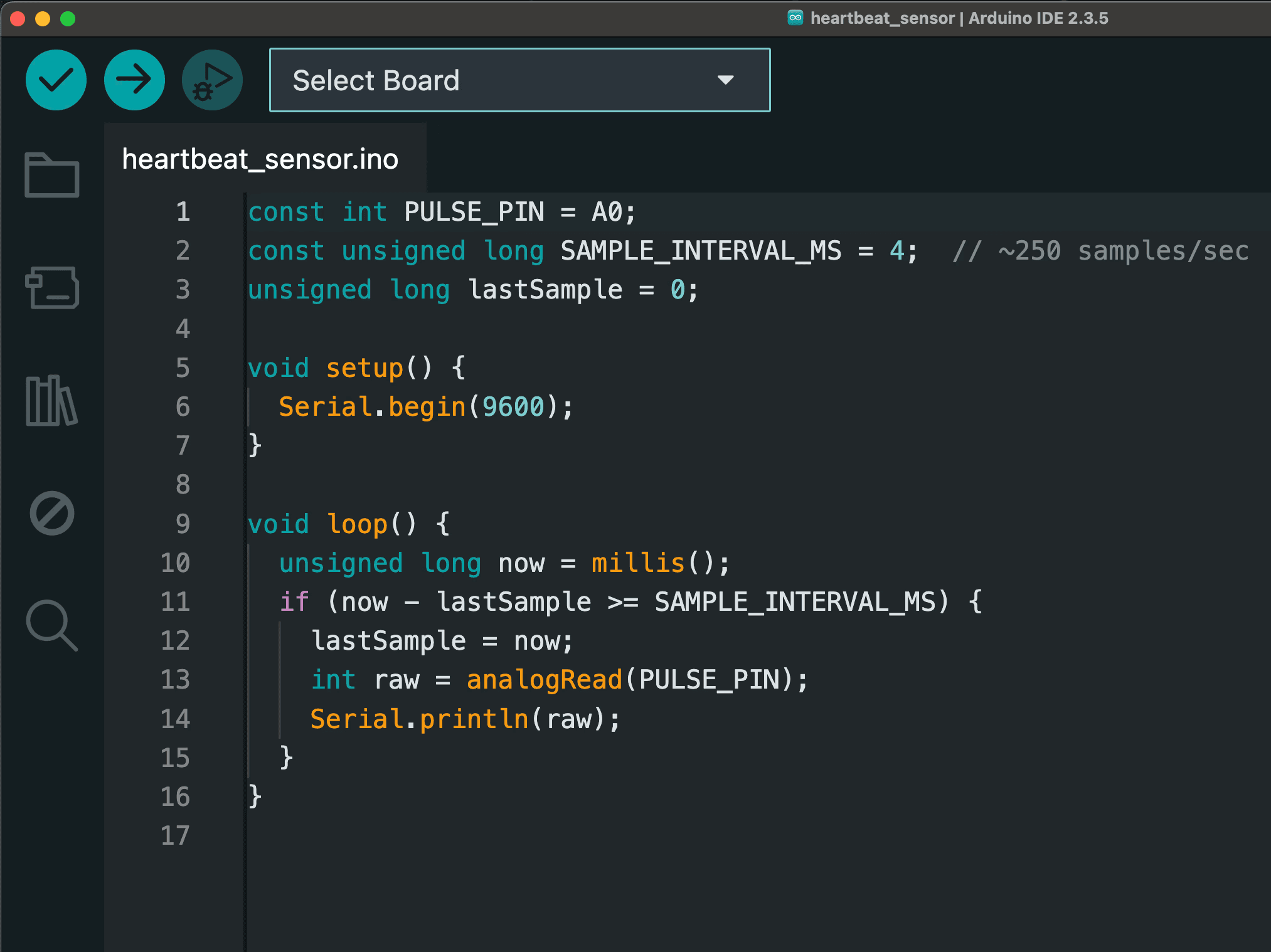The image size is (1271, 952).
Task: Click the Select Board dropdown arrow
Action: (x=726, y=80)
